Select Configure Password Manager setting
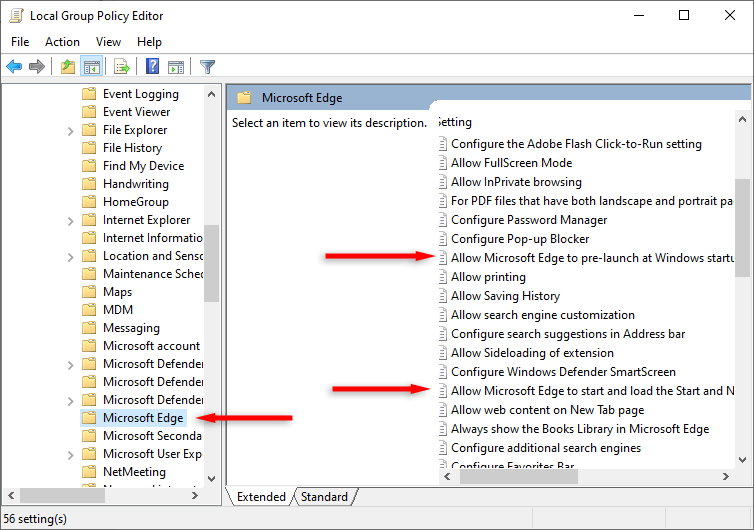 pos(529,220)
